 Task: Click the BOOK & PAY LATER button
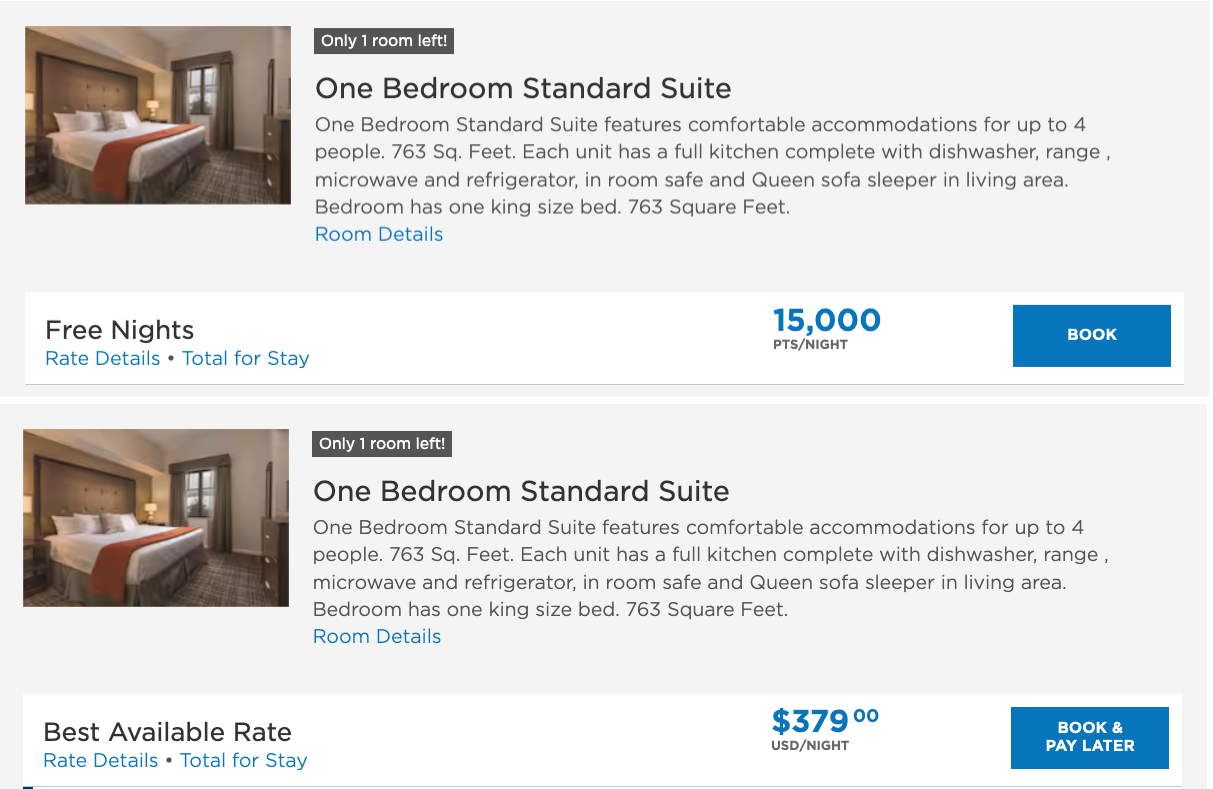[1090, 737]
